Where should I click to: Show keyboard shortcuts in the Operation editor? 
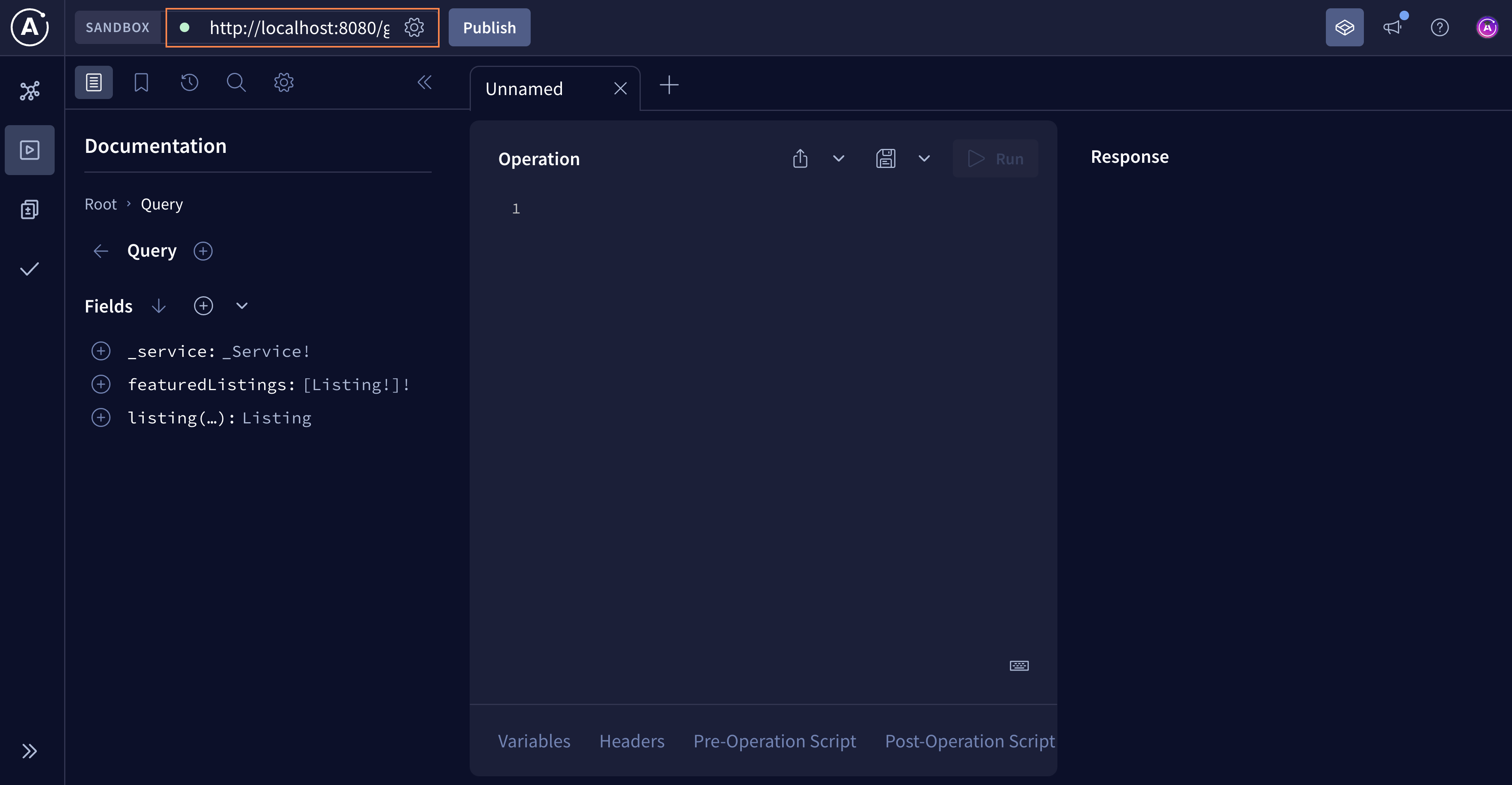click(1019, 665)
